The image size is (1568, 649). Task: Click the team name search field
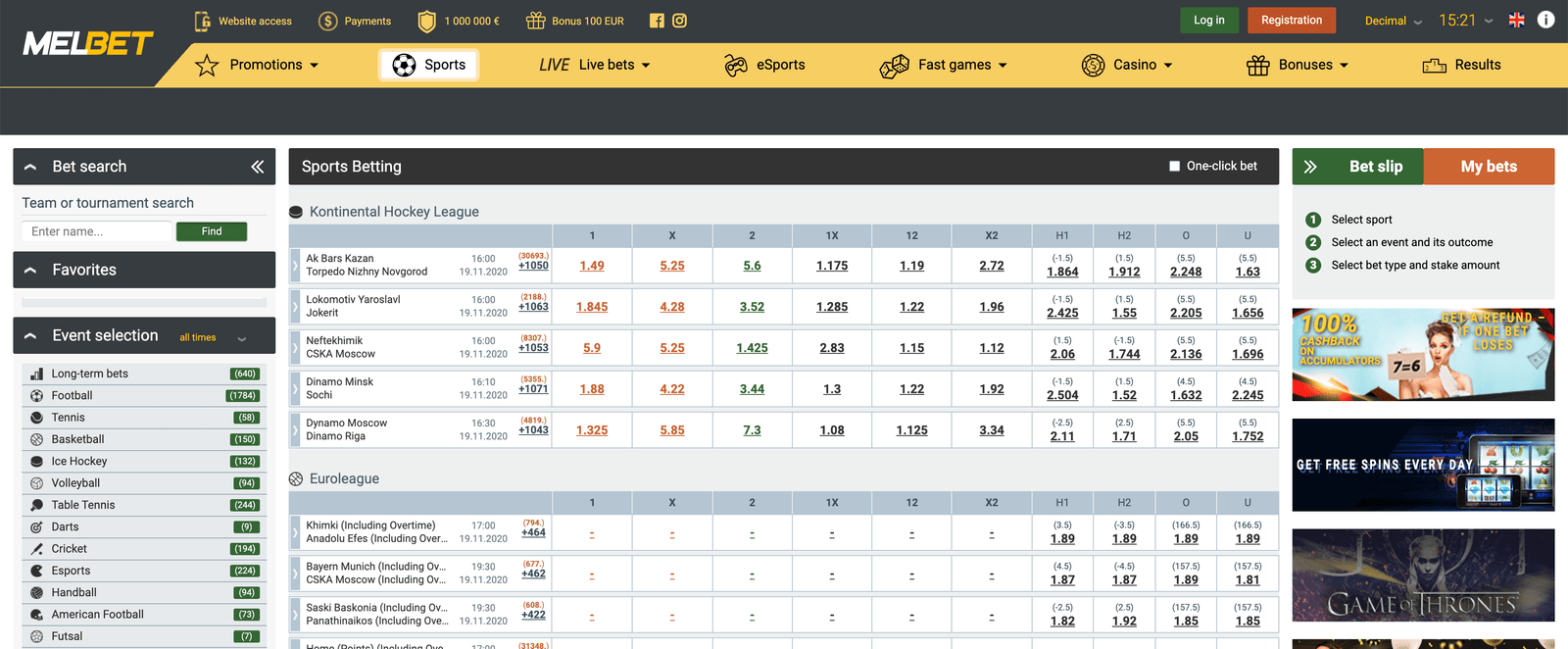pos(96,231)
